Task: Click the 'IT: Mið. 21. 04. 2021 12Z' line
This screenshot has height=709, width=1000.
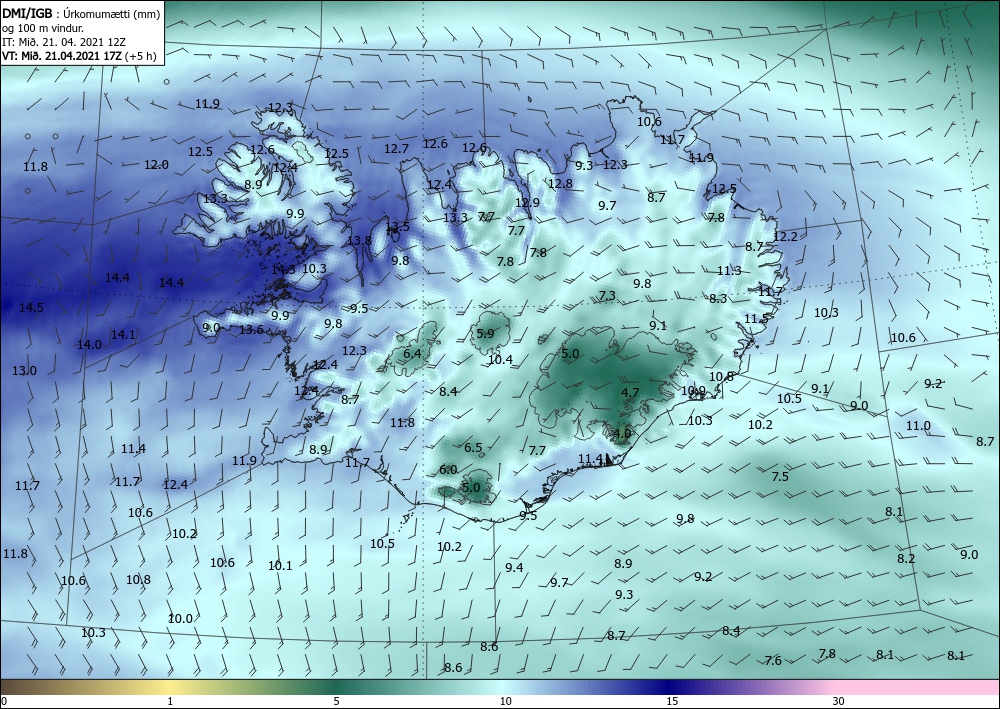Action: [x=64, y=42]
